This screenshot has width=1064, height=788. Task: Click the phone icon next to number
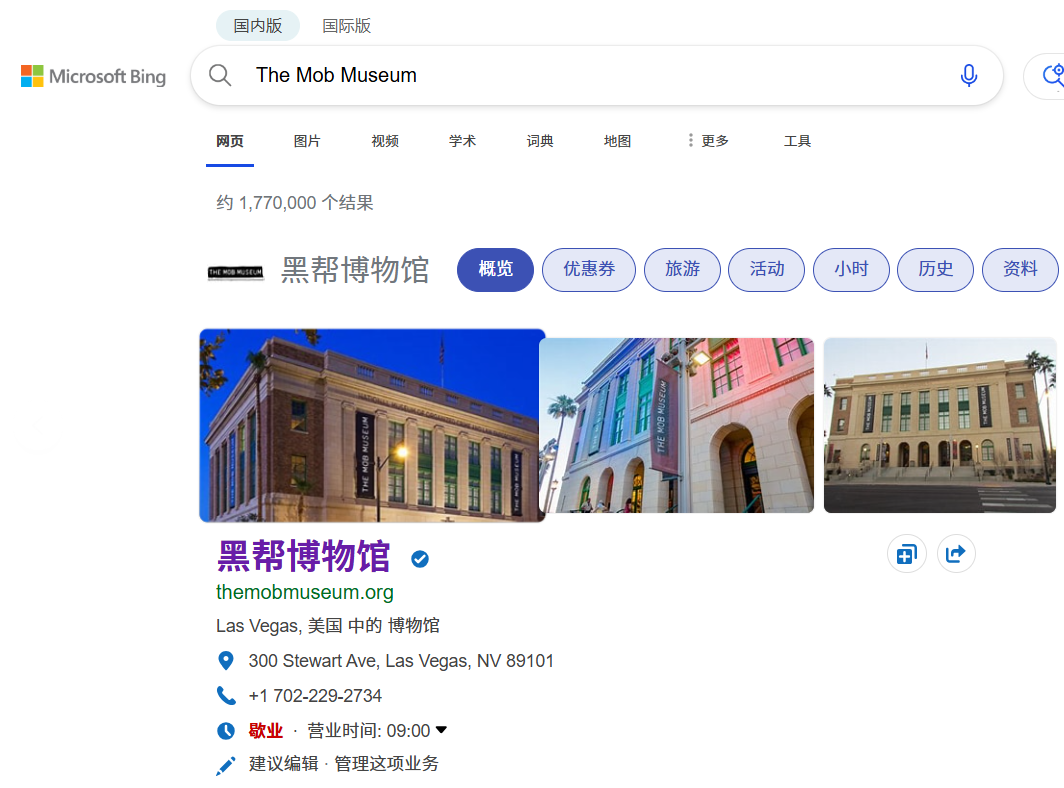pyautogui.click(x=226, y=696)
